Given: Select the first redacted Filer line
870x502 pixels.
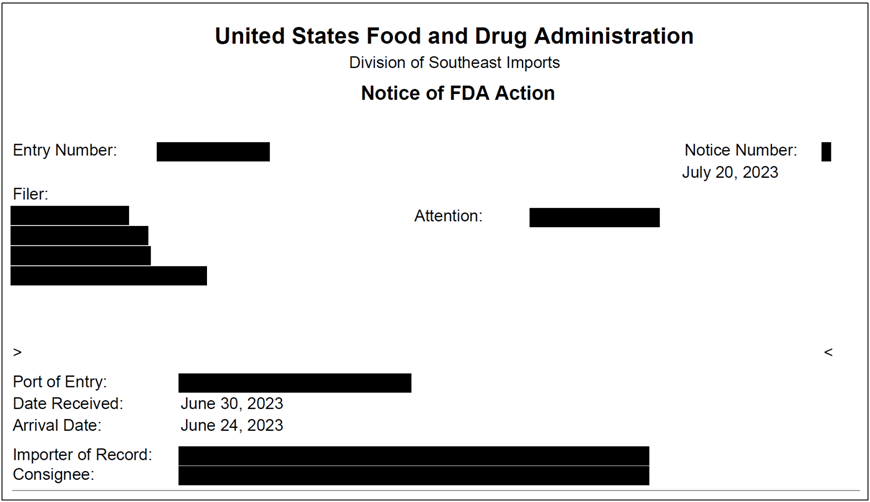Looking at the screenshot, I should click(70, 215).
